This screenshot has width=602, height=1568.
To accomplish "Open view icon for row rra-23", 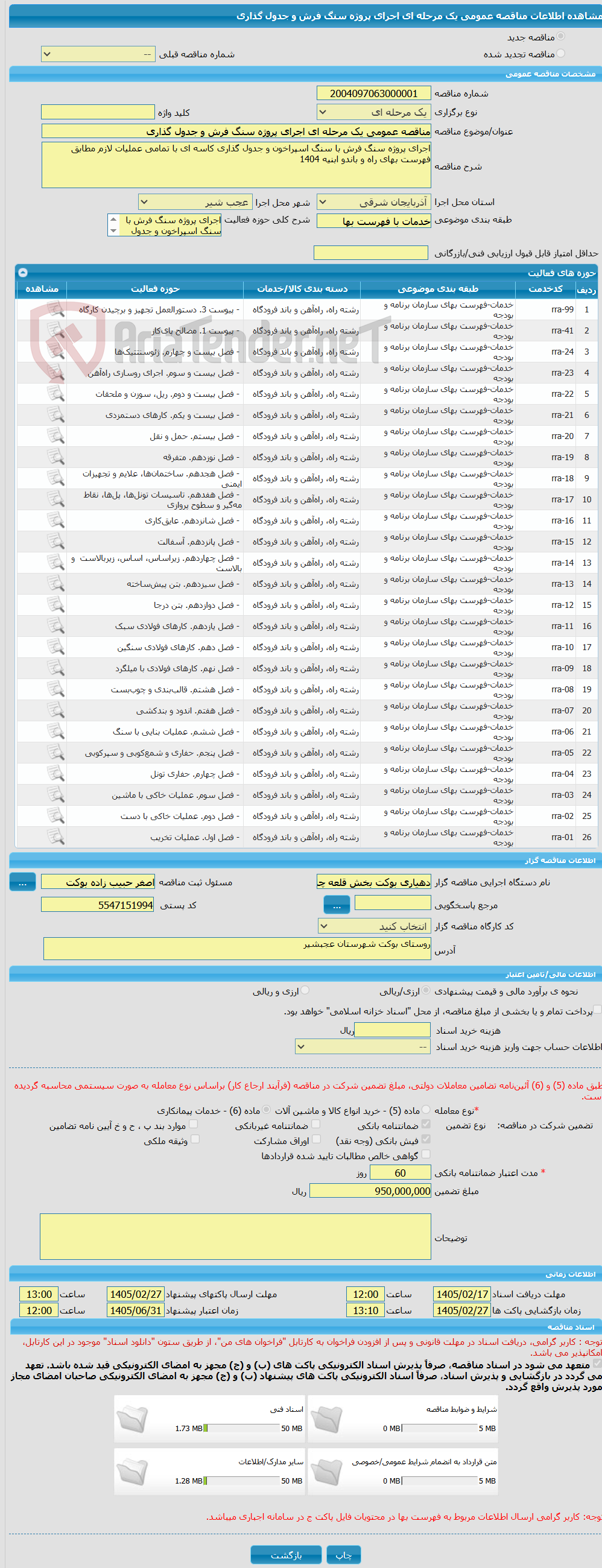I will [x=55, y=373].
